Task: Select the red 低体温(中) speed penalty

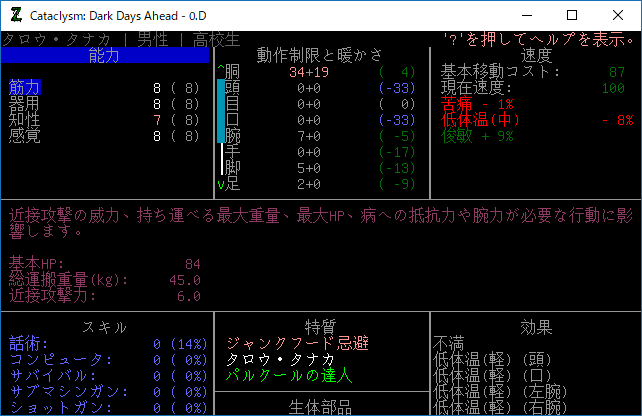Action: tap(480, 120)
